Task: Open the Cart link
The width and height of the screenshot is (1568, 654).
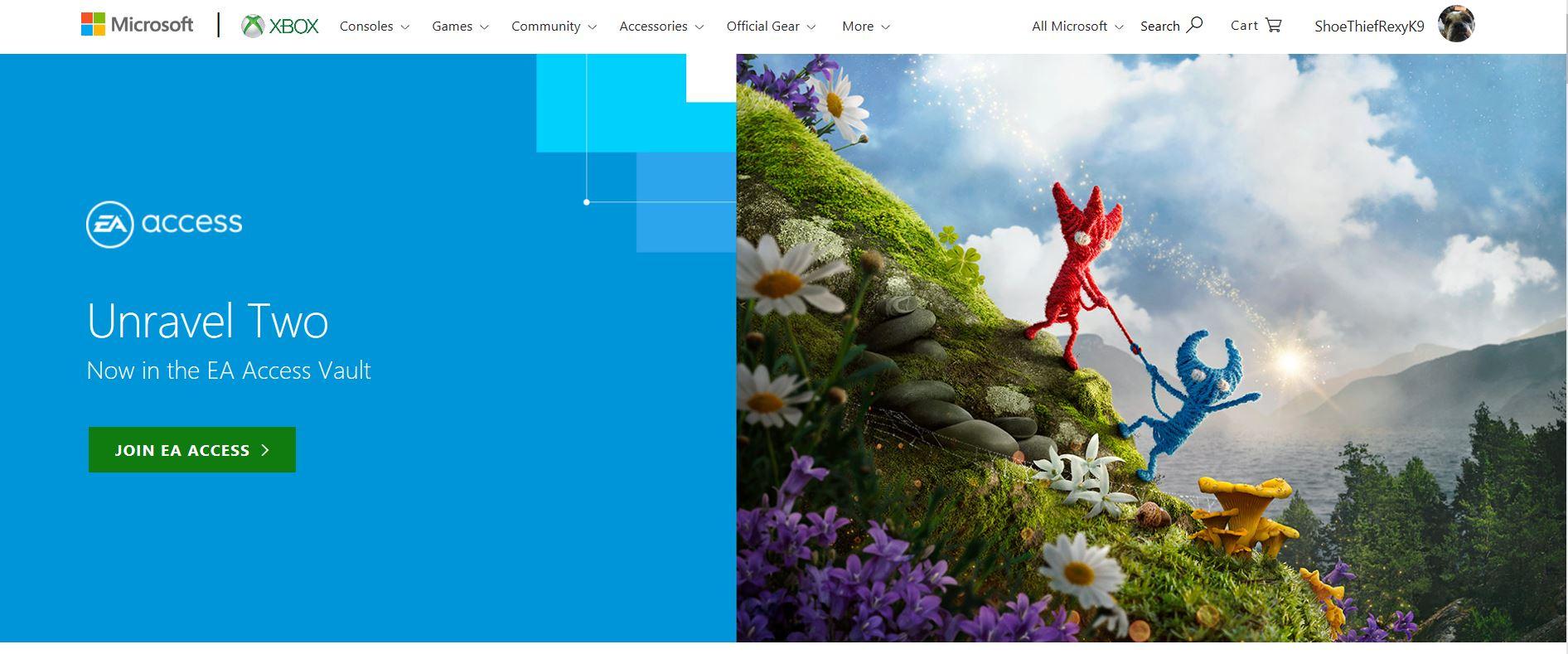Action: click(1244, 26)
